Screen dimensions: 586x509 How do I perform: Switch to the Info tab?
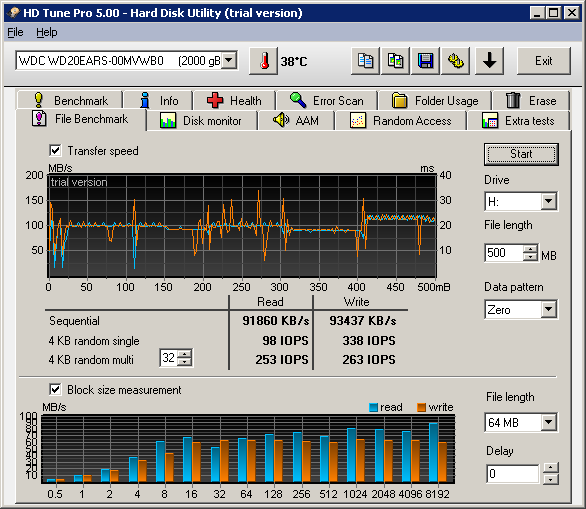(158, 101)
